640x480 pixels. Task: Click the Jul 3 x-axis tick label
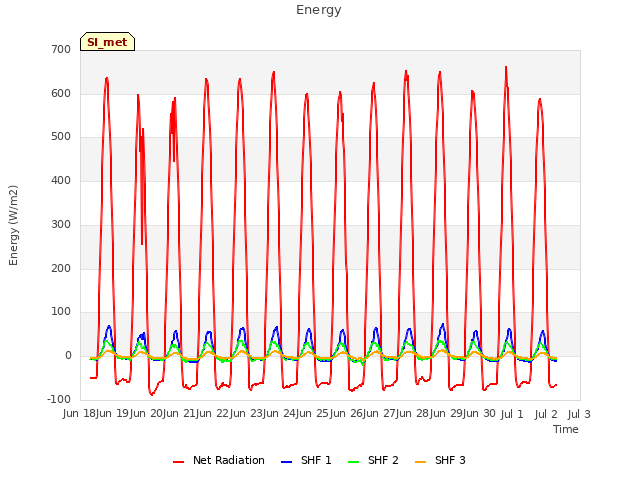click(x=579, y=414)
